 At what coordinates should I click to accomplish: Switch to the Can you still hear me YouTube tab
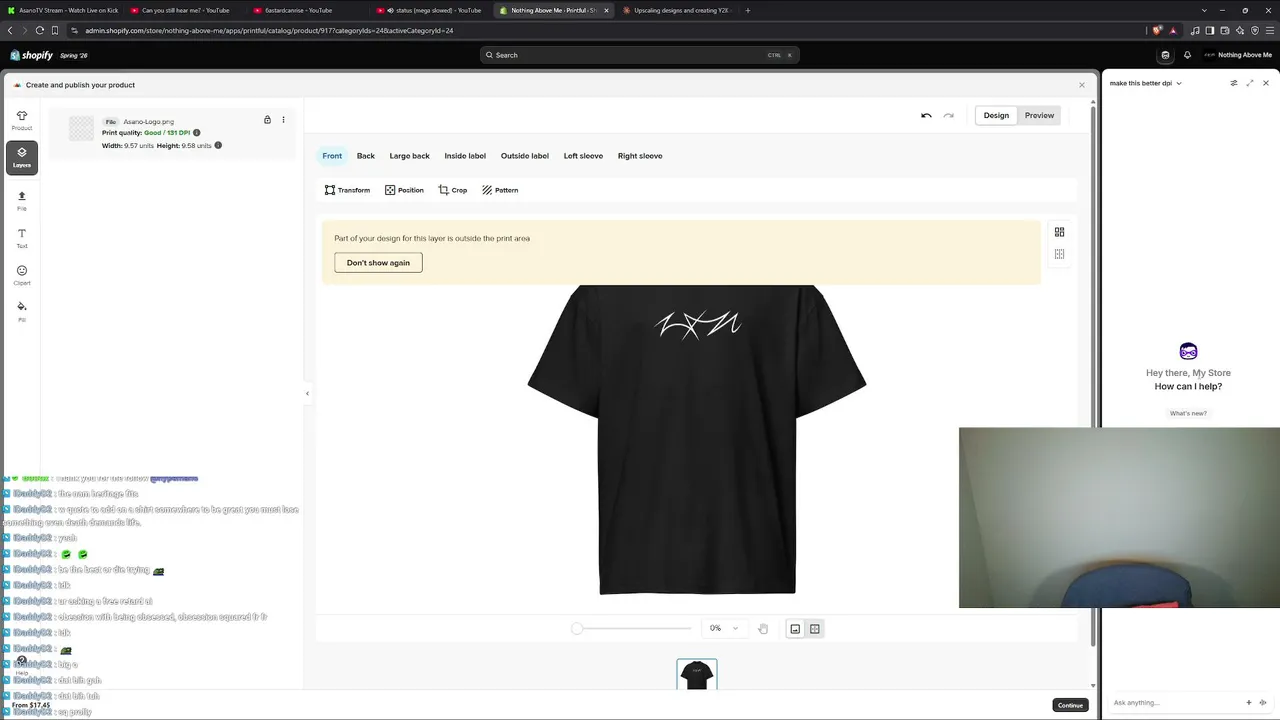click(x=184, y=10)
